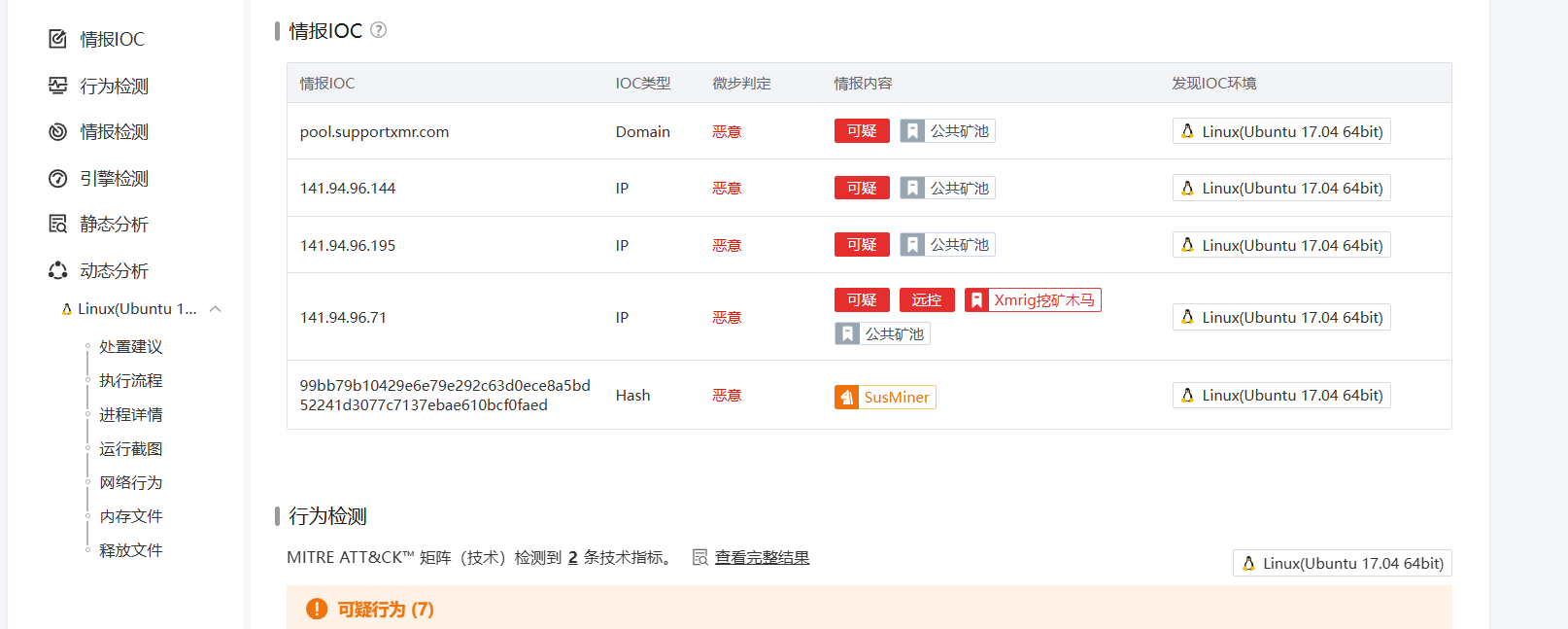Click penguin icon in Hash row environment tag
Screen dimensions: 1568x629
[1187, 395]
